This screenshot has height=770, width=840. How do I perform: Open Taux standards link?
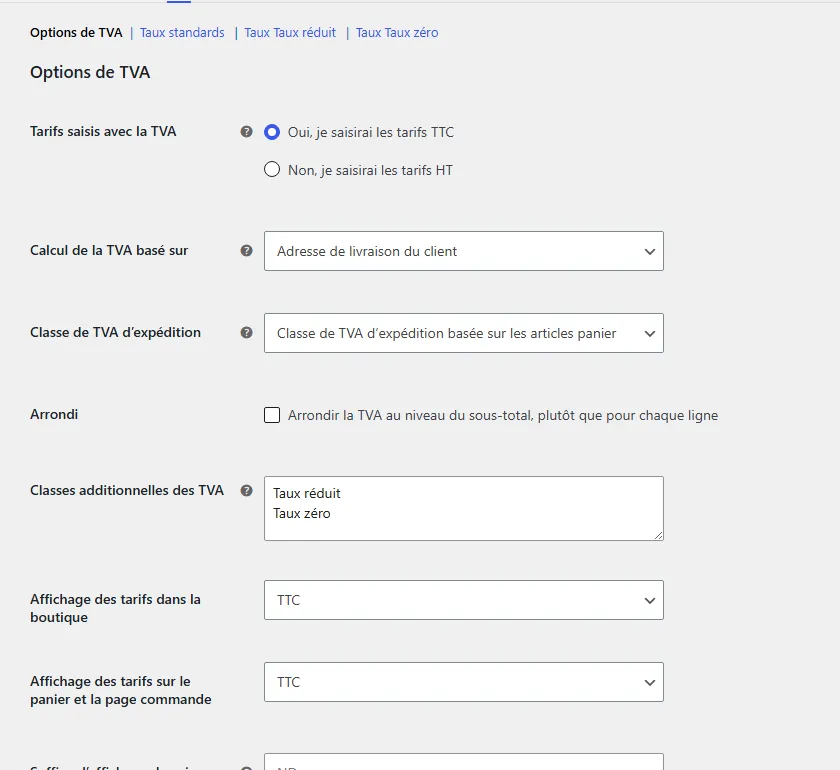(182, 33)
